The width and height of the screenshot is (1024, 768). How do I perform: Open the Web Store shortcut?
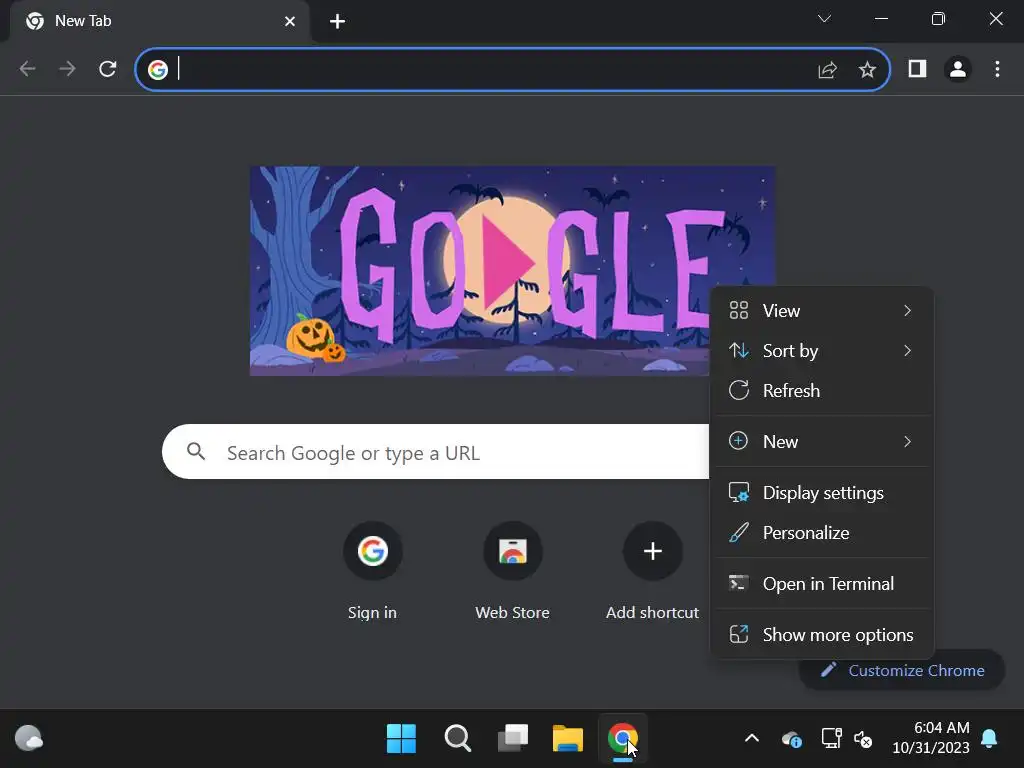tap(513, 571)
